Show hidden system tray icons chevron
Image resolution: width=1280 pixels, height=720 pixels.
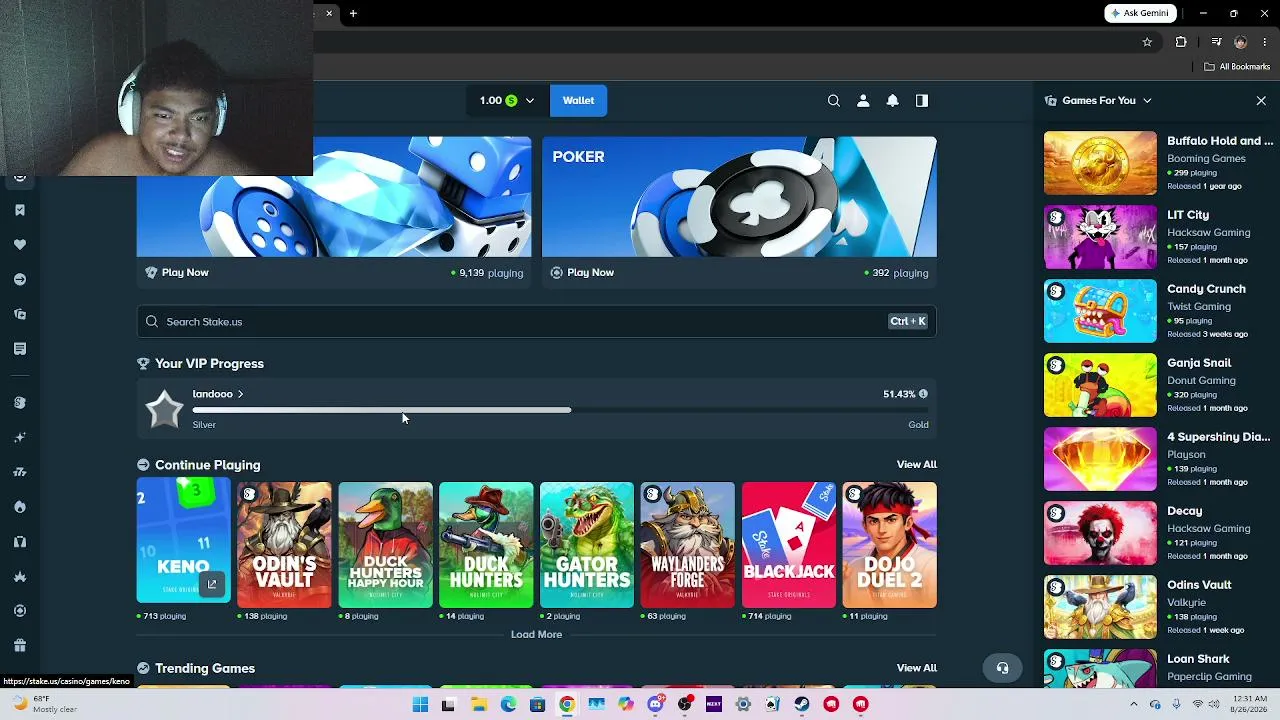point(1133,704)
